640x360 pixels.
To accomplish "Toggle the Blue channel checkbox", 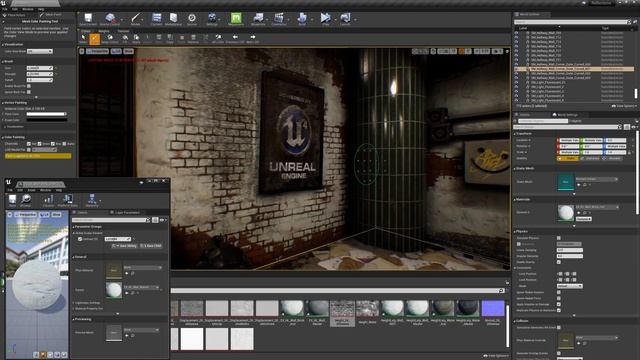I will point(53,144).
